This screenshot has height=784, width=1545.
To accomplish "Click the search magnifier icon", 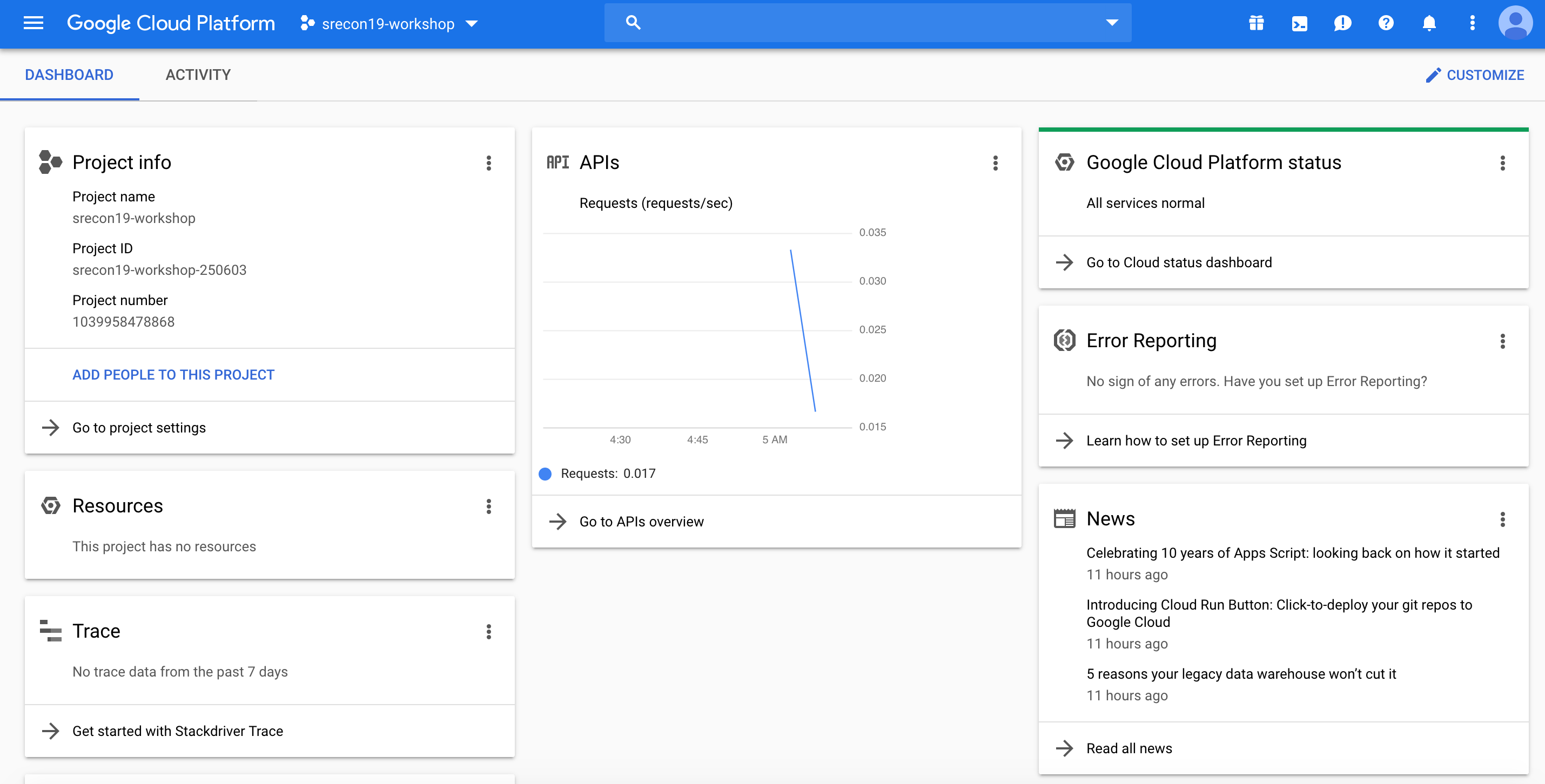I will (x=633, y=23).
